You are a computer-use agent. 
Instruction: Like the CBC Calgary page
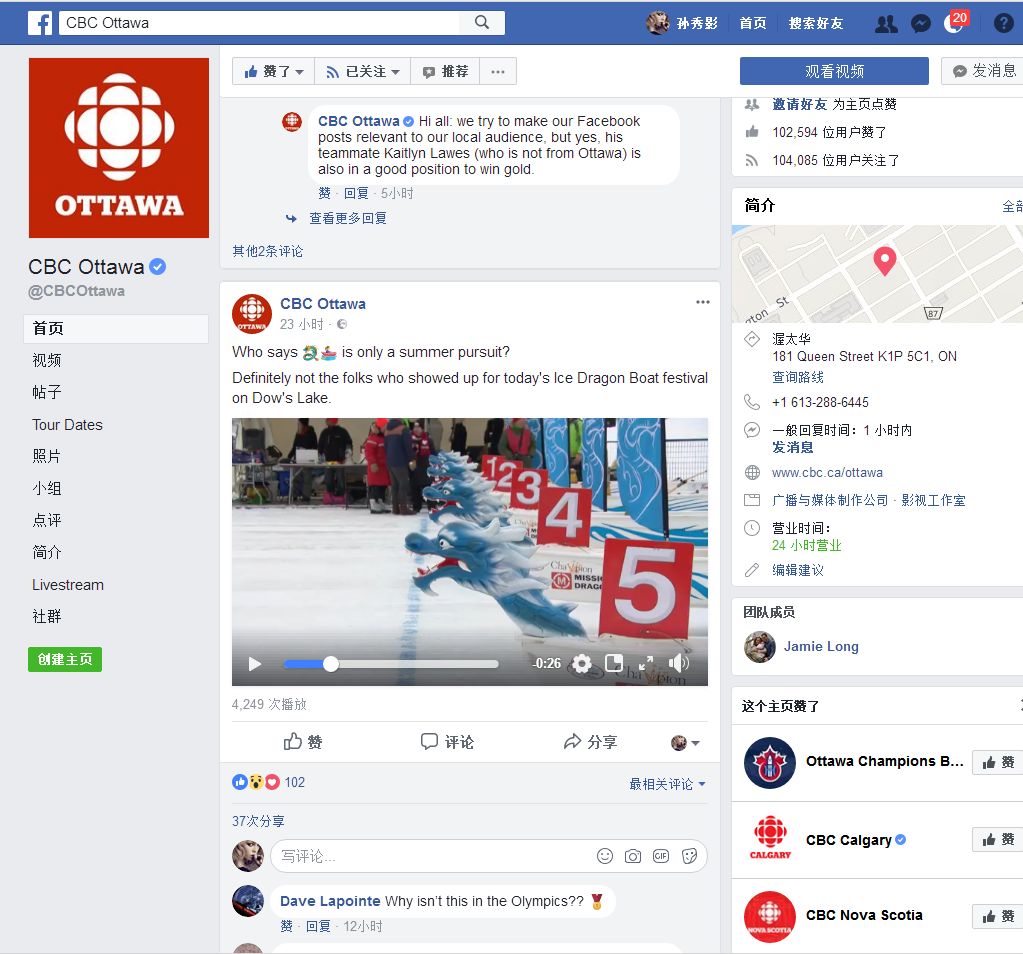(x=998, y=839)
